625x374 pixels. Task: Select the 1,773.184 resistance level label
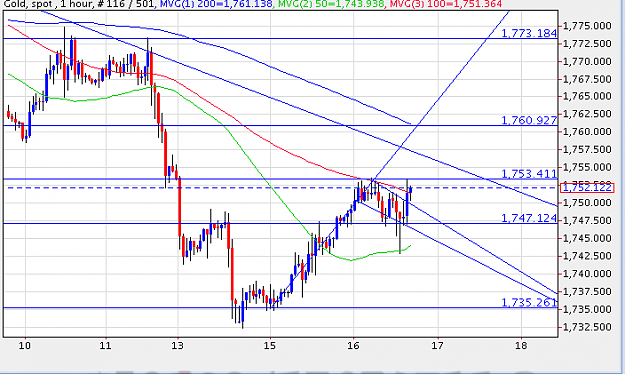point(529,33)
